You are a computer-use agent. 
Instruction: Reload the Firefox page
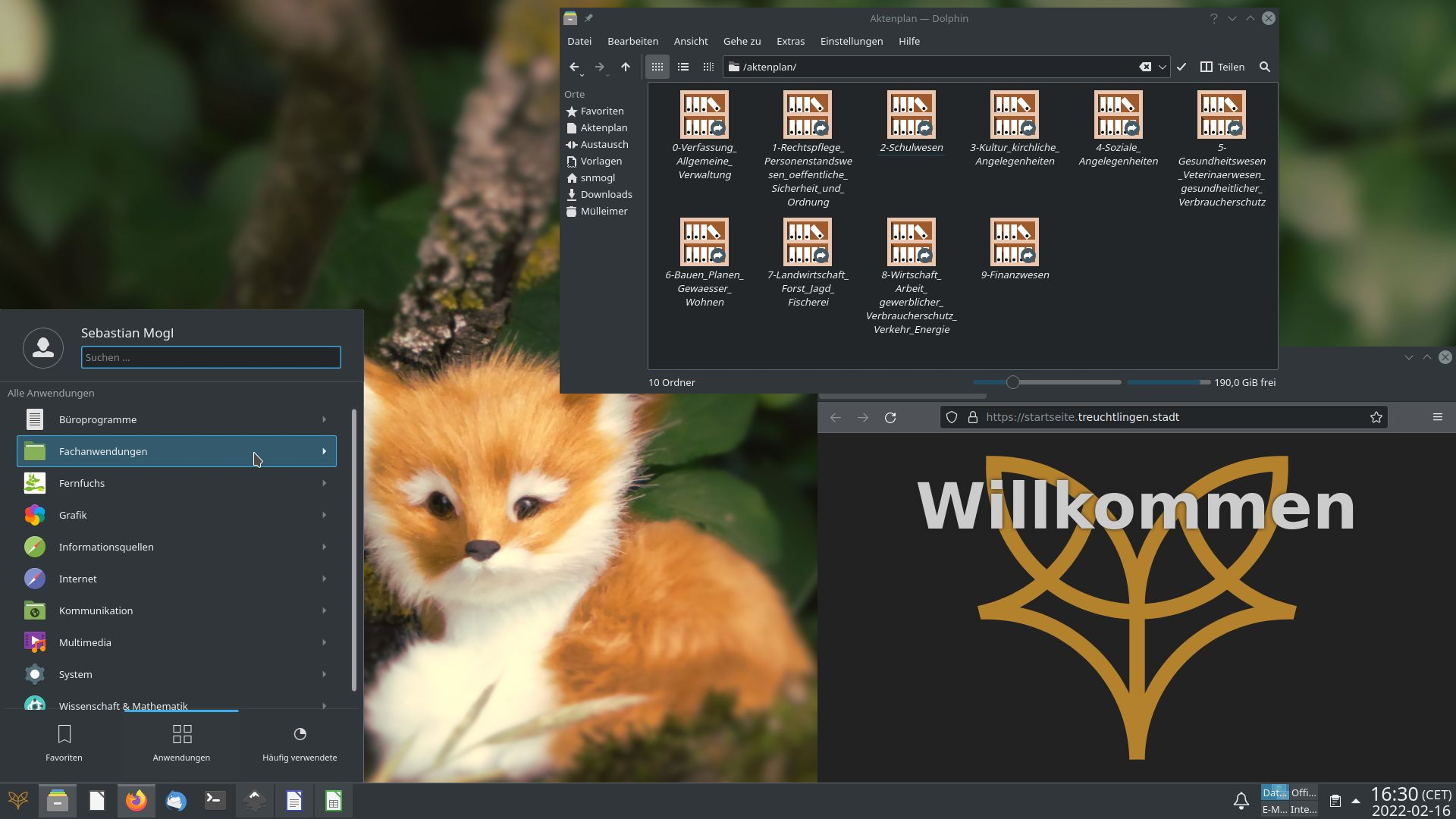click(890, 417)
